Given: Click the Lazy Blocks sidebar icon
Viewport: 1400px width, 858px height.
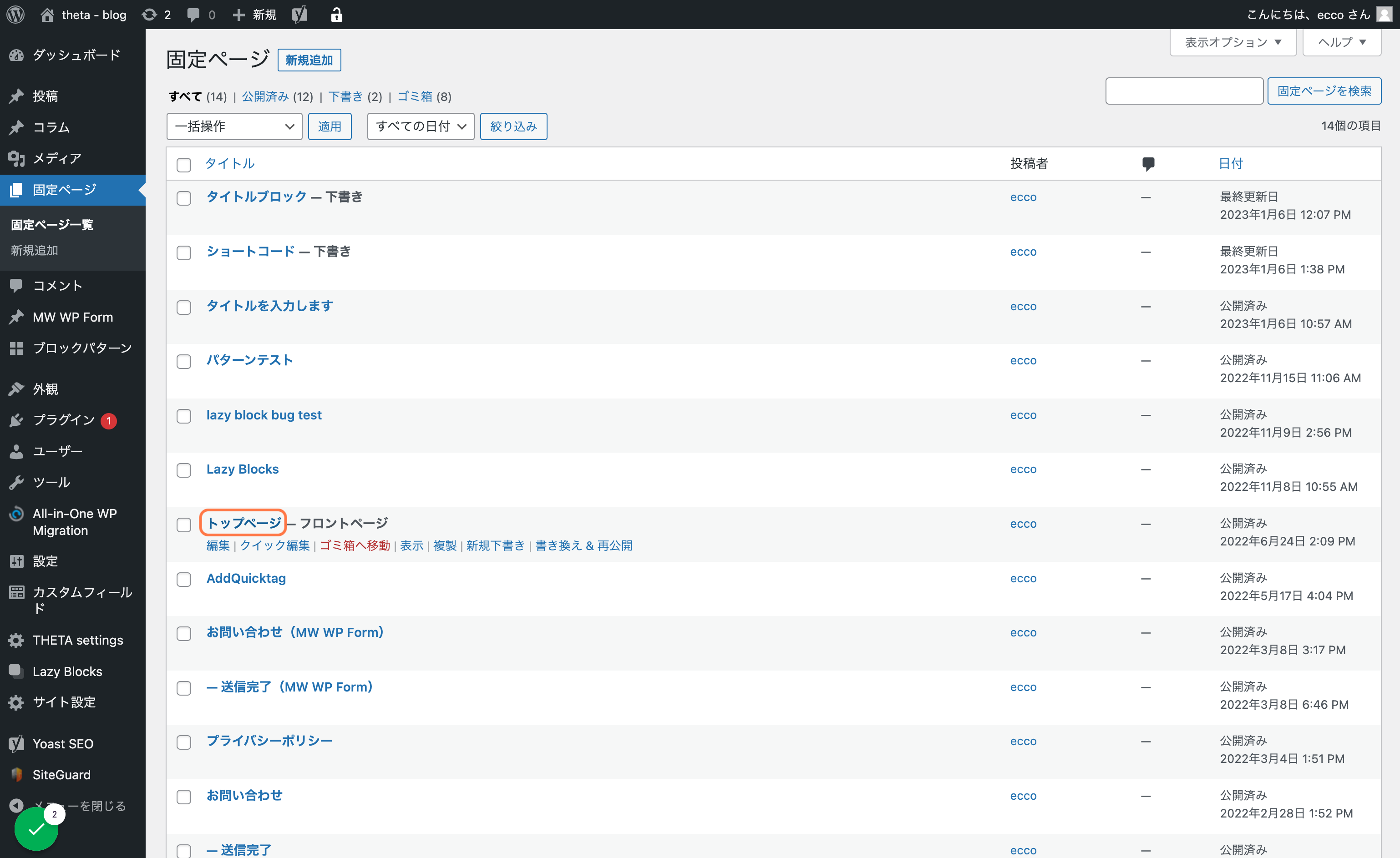Looking at the screenshot, I should (16, 671).
